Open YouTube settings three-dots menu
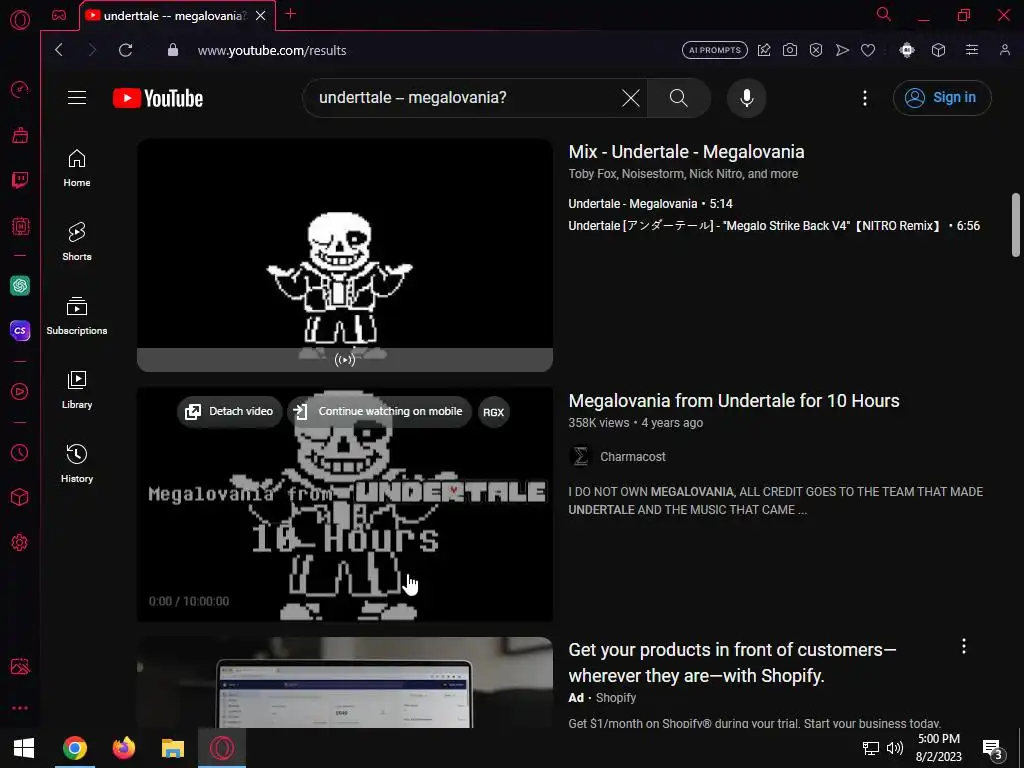The width and height of the screenshot is (1024, 768). (865, 98)
